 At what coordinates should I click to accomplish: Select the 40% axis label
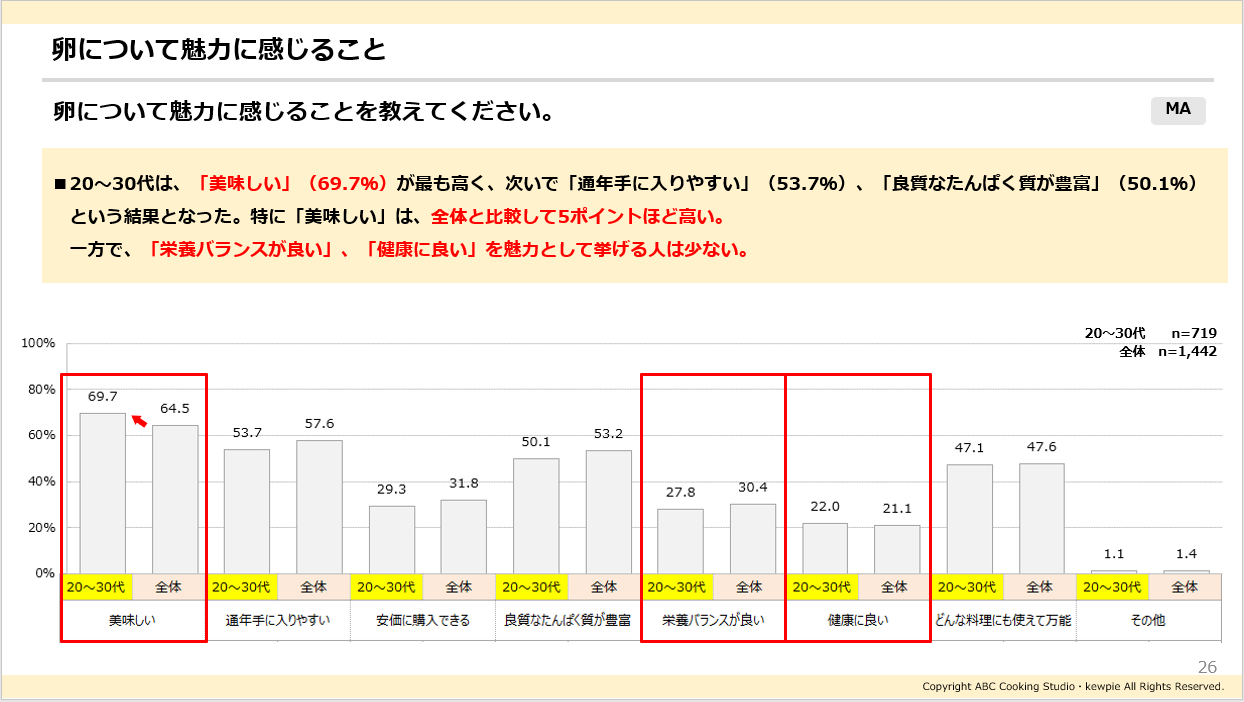coord(42,481)
